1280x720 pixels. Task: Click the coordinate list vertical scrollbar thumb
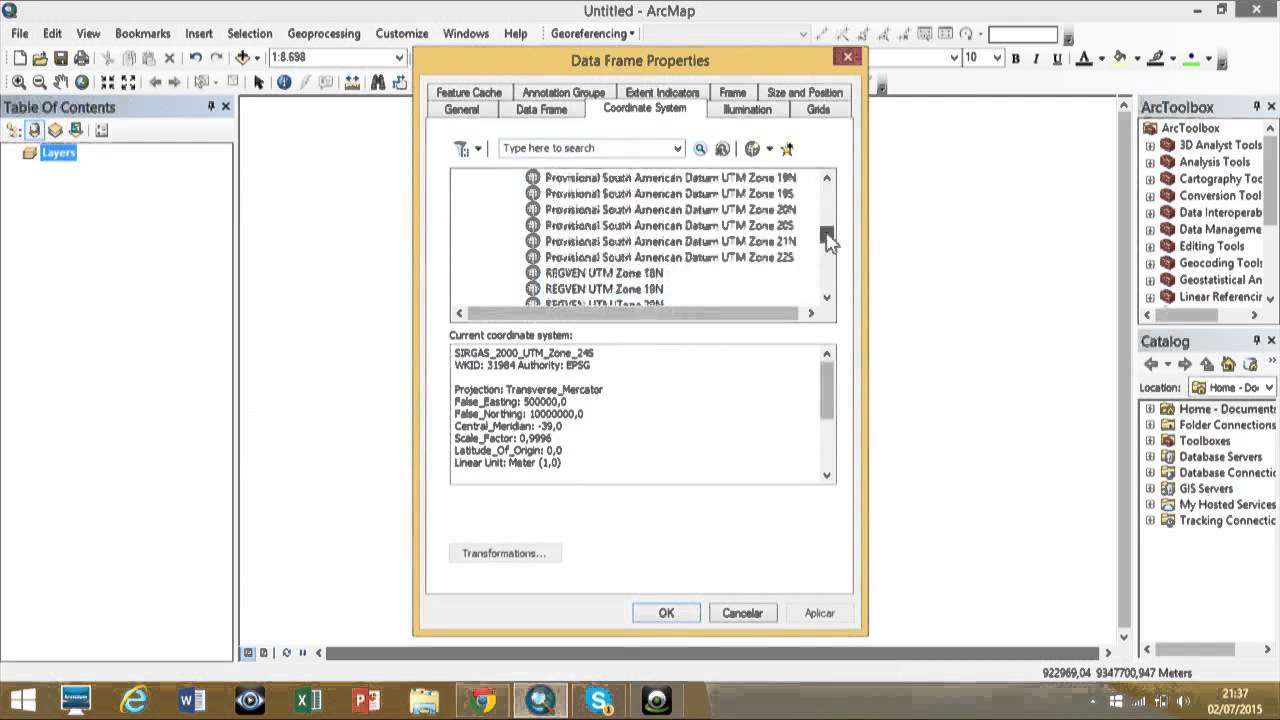[x=826, y=234]
